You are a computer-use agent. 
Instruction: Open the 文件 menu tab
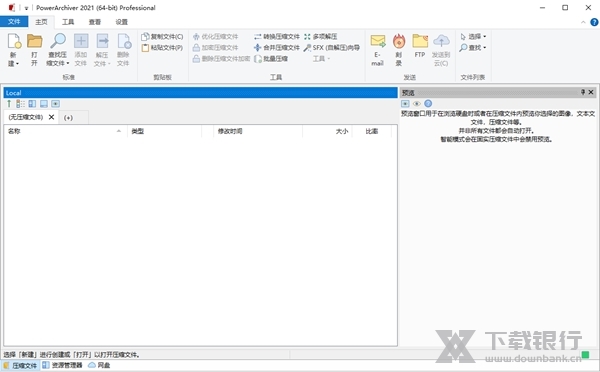point(14,22)
